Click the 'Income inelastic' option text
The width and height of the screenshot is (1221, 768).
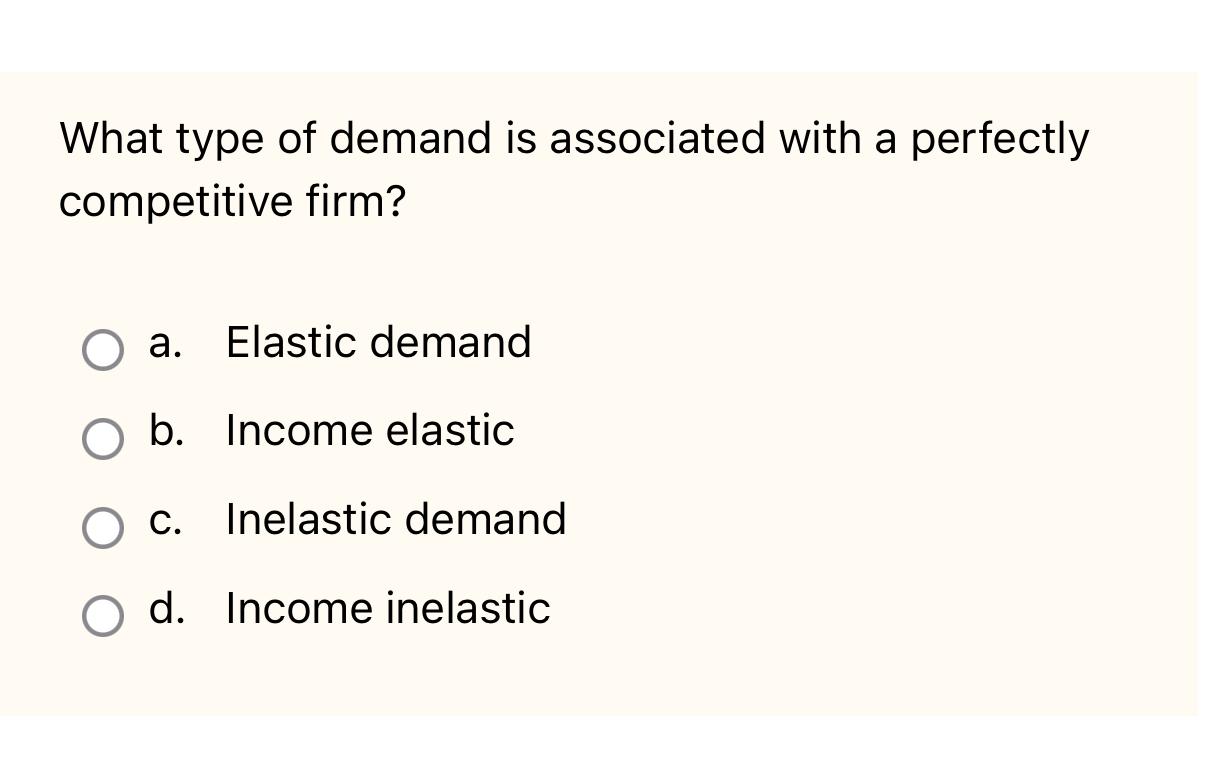[388, 608]
